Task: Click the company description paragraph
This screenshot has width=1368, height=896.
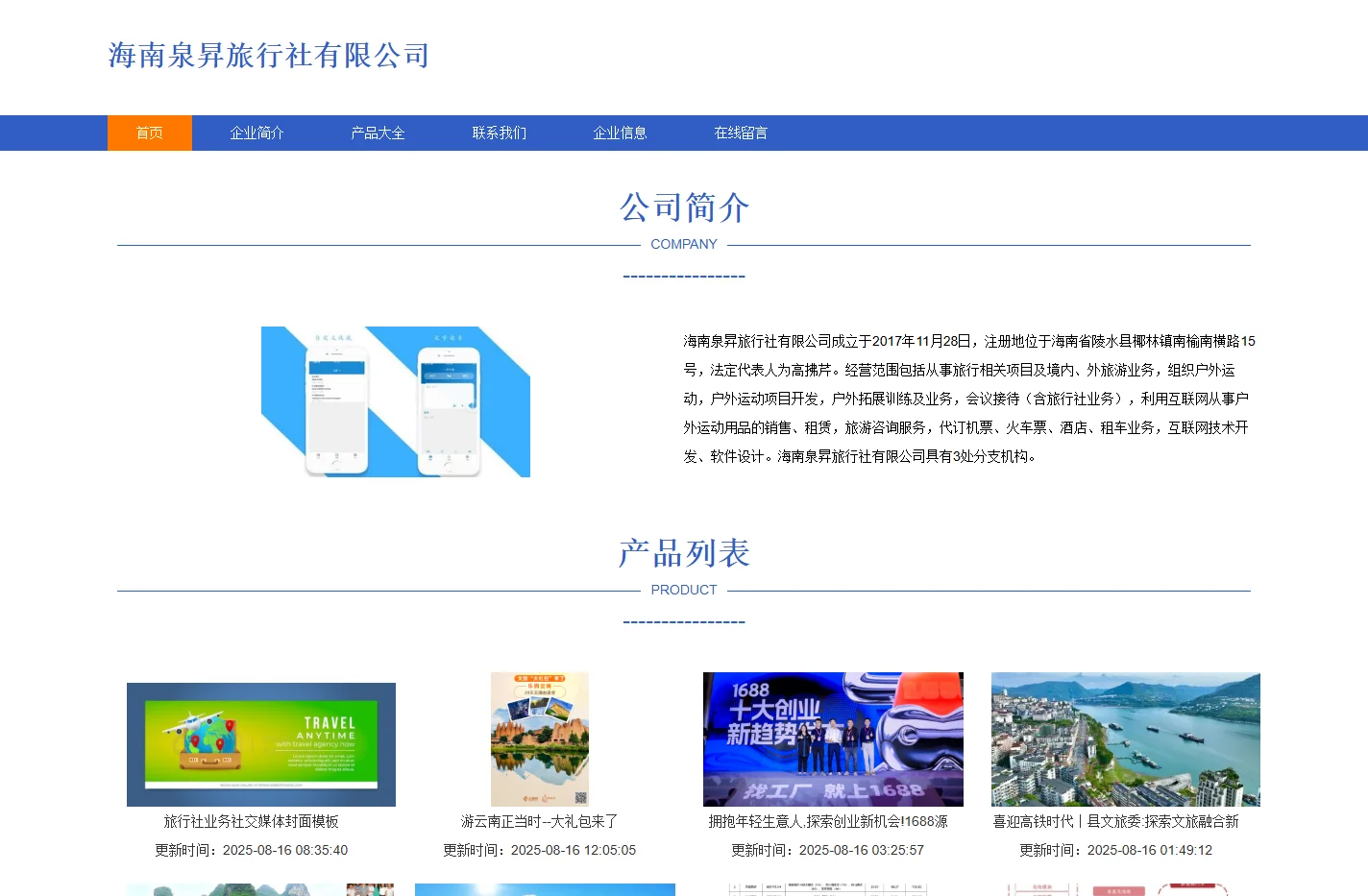Action: tap(969, 399)
